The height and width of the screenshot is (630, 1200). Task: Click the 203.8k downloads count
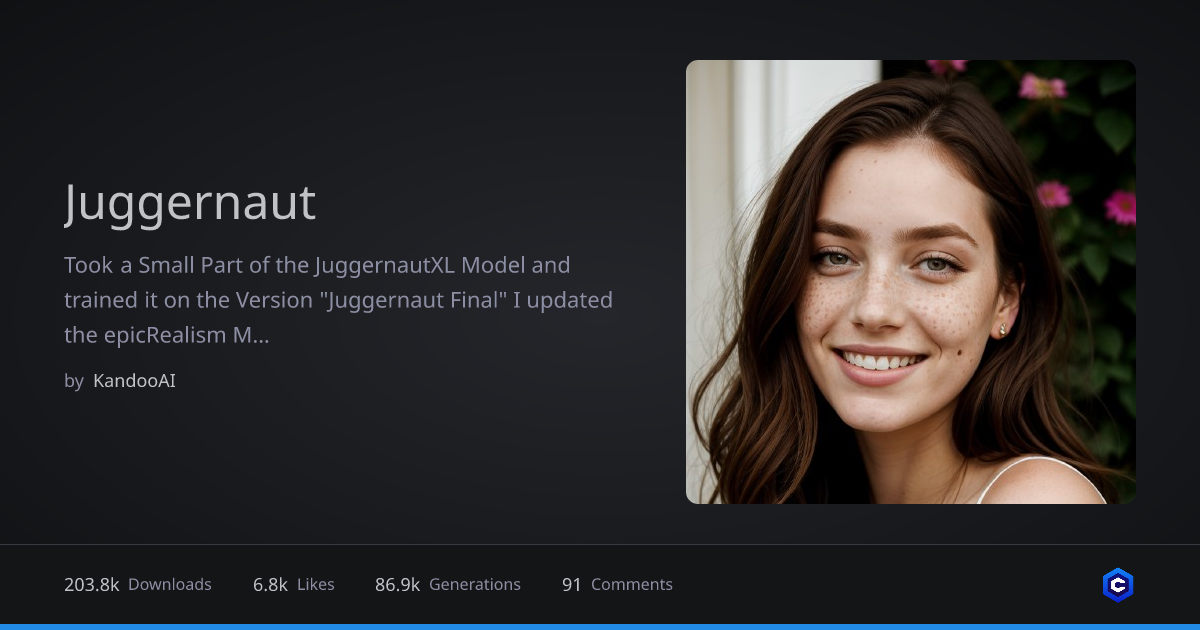[x=92, y=585]
